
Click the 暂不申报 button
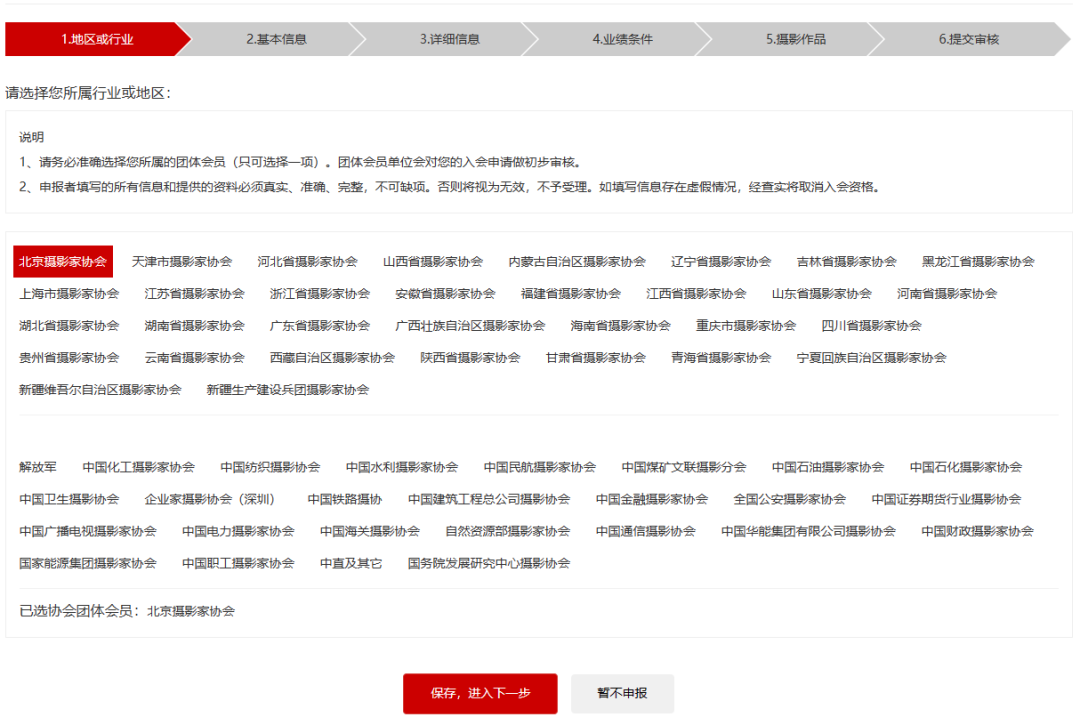622,693
